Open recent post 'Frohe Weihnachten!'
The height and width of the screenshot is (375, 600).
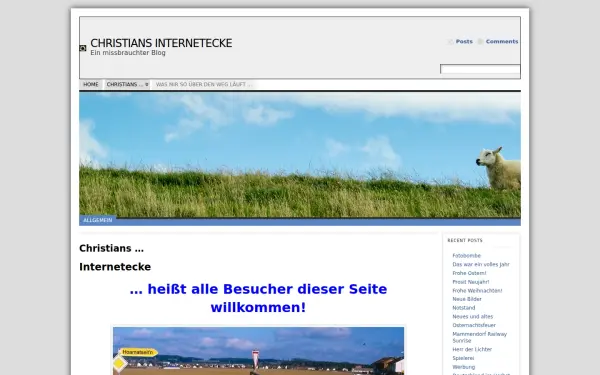point(477,291)
